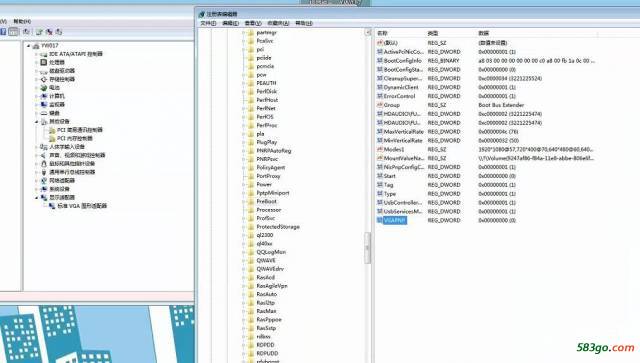Screen dimensions: 640x363
Task: Click the ProtectedStorage folder icon
Action: (251, 227)
